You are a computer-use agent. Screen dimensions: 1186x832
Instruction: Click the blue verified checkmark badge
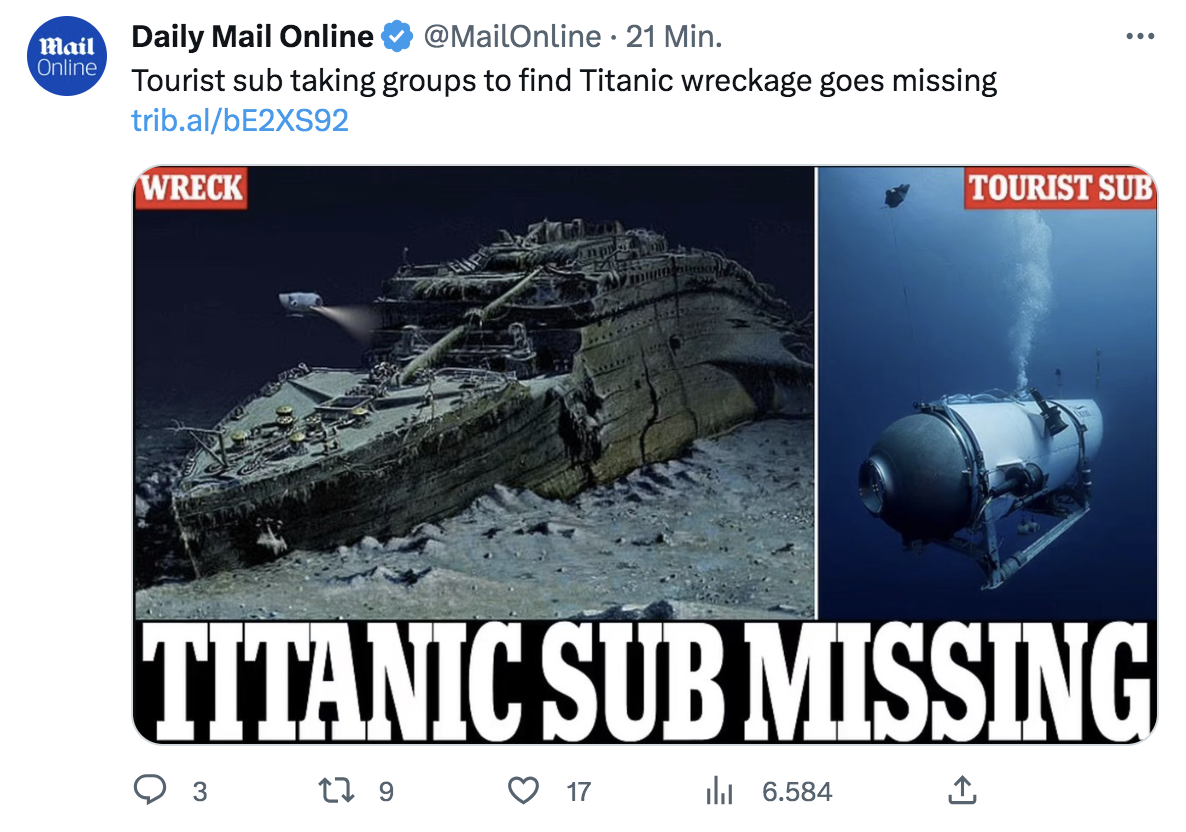click(x=398, y=37)
